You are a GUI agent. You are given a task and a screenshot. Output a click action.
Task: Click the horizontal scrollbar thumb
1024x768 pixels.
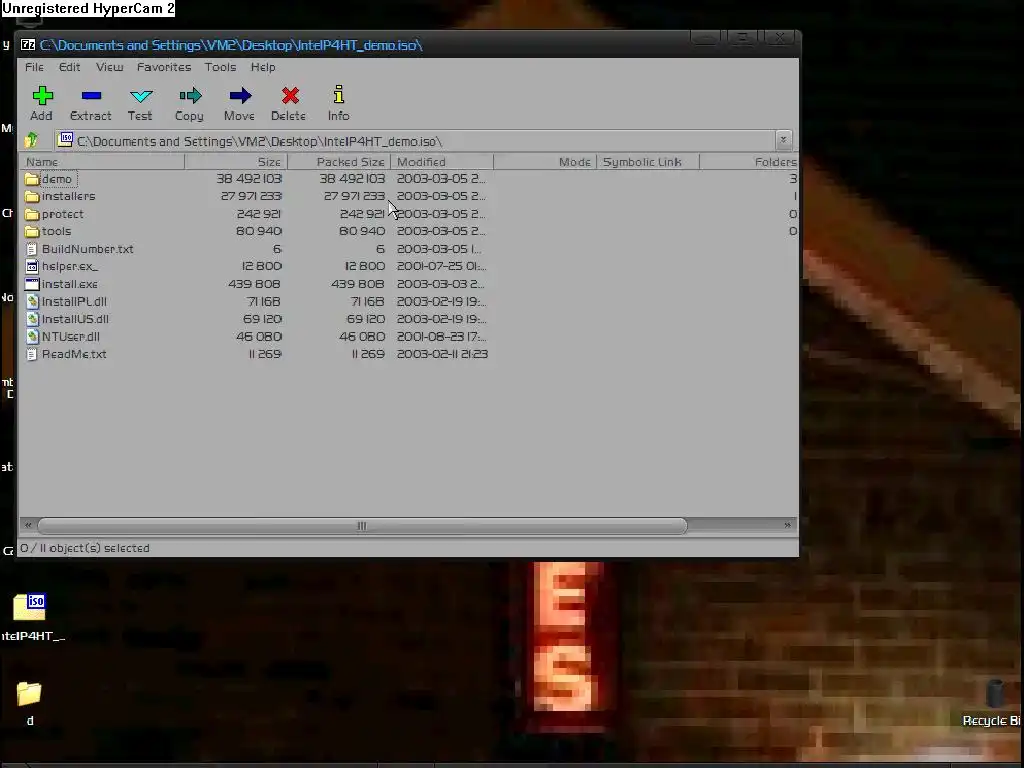coord(362,526)
